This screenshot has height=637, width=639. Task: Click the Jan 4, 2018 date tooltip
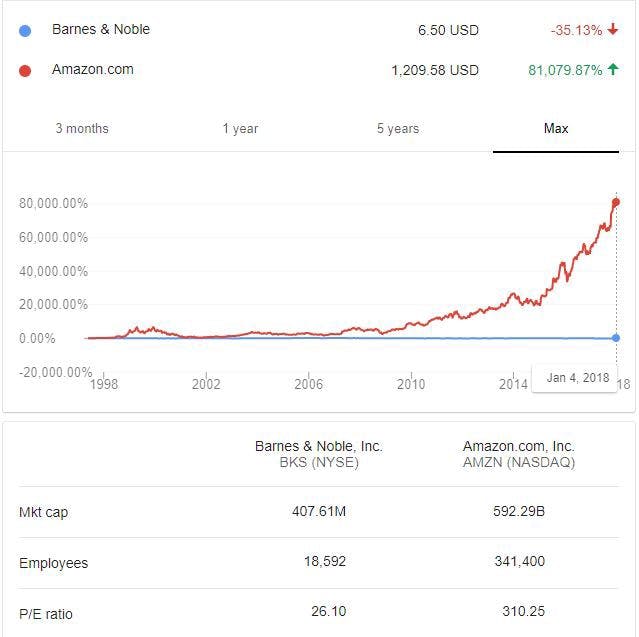tap(578, 378)
